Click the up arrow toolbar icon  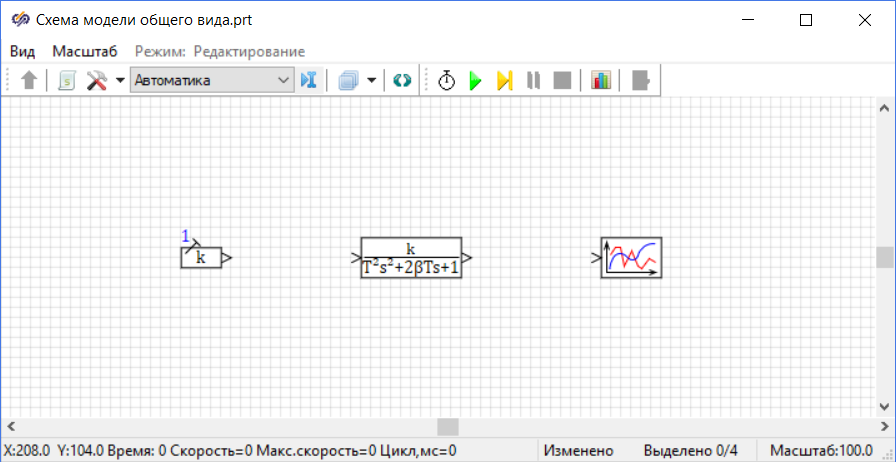[x=29, y=81]
